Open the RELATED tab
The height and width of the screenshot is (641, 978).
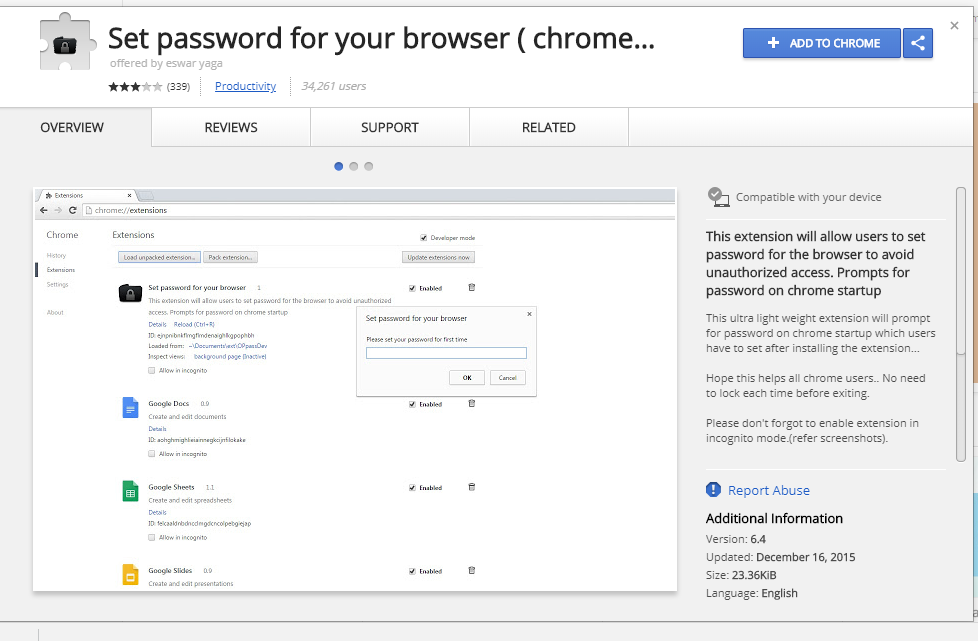point(548,127)
